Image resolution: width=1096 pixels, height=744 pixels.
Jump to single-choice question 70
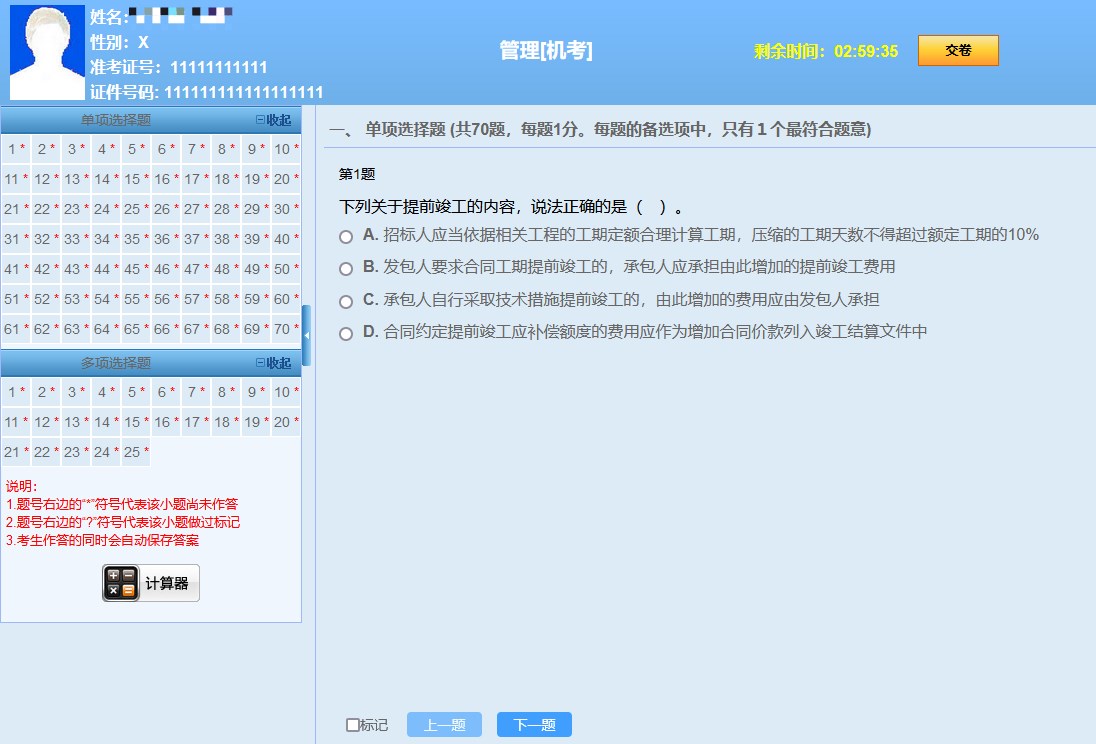pyautogui.click(x=285, y=329)
